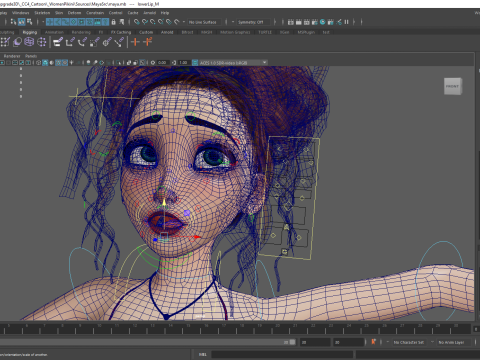Toggle the highlighted smooth shade all button

[x=45, y=63]
